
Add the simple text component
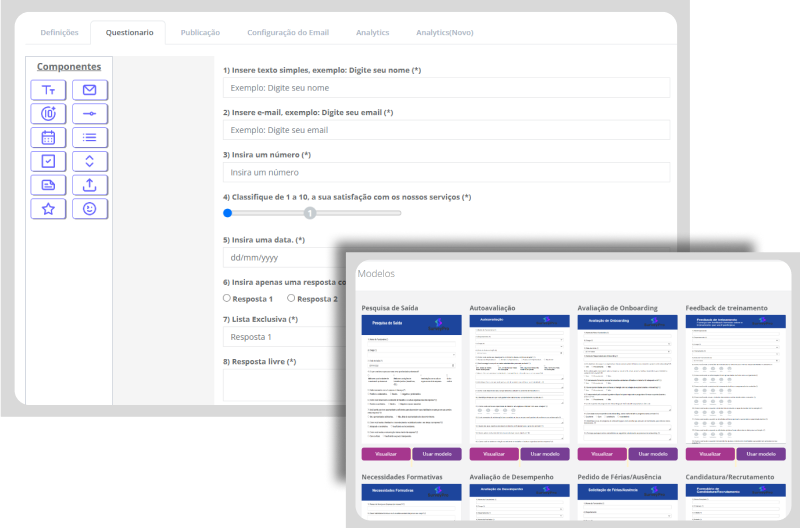pyautogui.click(x=48, y=90)
